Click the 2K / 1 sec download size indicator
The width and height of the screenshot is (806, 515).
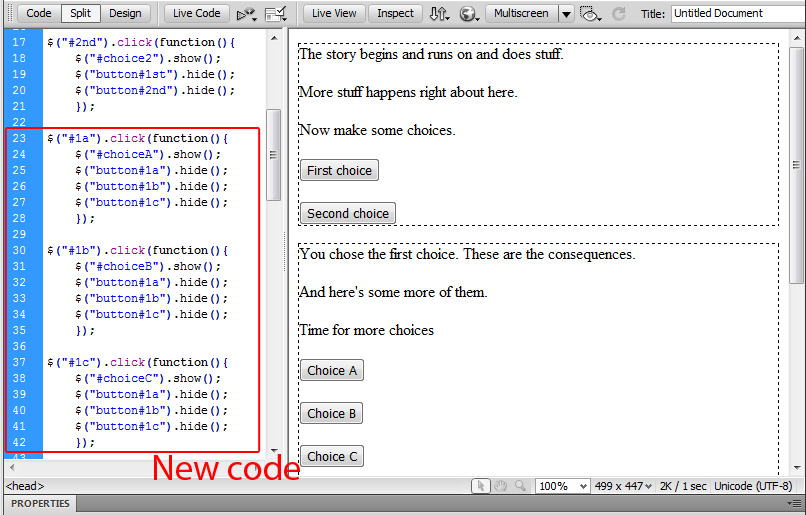(683, 486)
